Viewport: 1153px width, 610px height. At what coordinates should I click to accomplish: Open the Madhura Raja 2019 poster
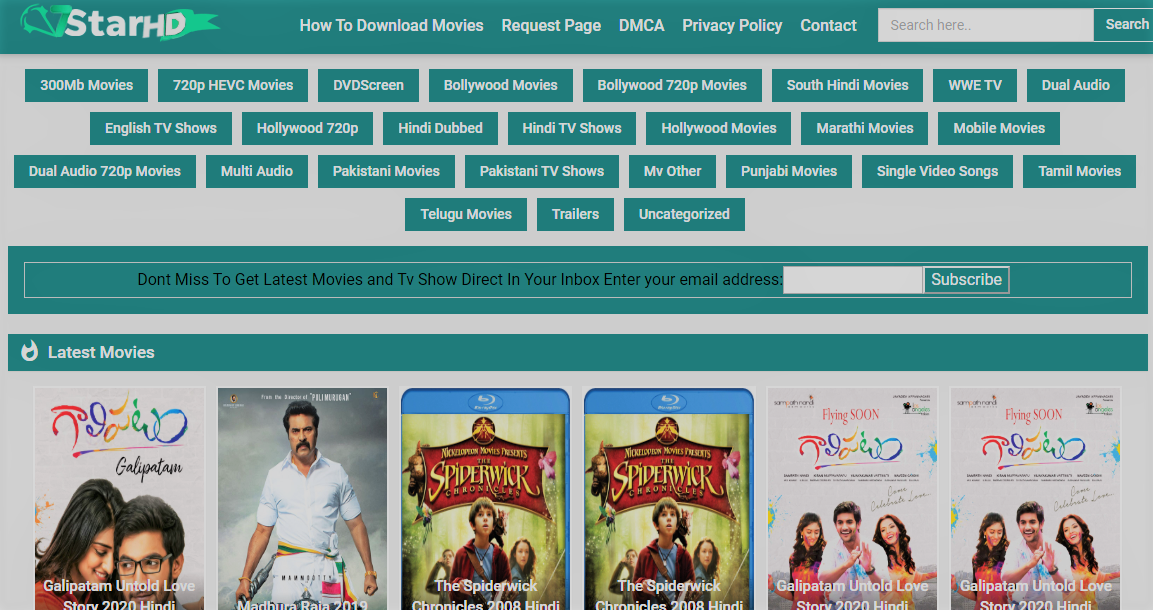tap(302, 498)
